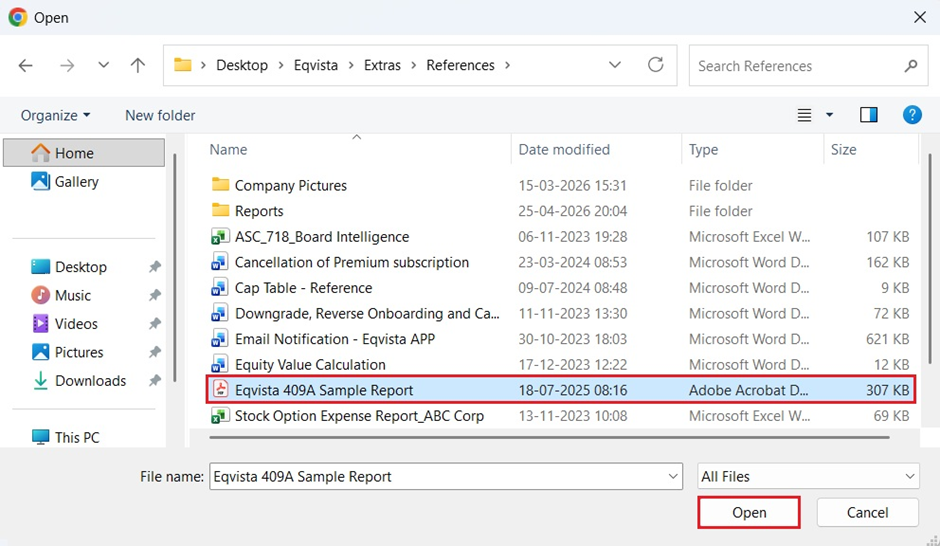Select Downgrade, Reverse Onboarding Word icon
The image size is (940, 546).
[x=220, y=313]
